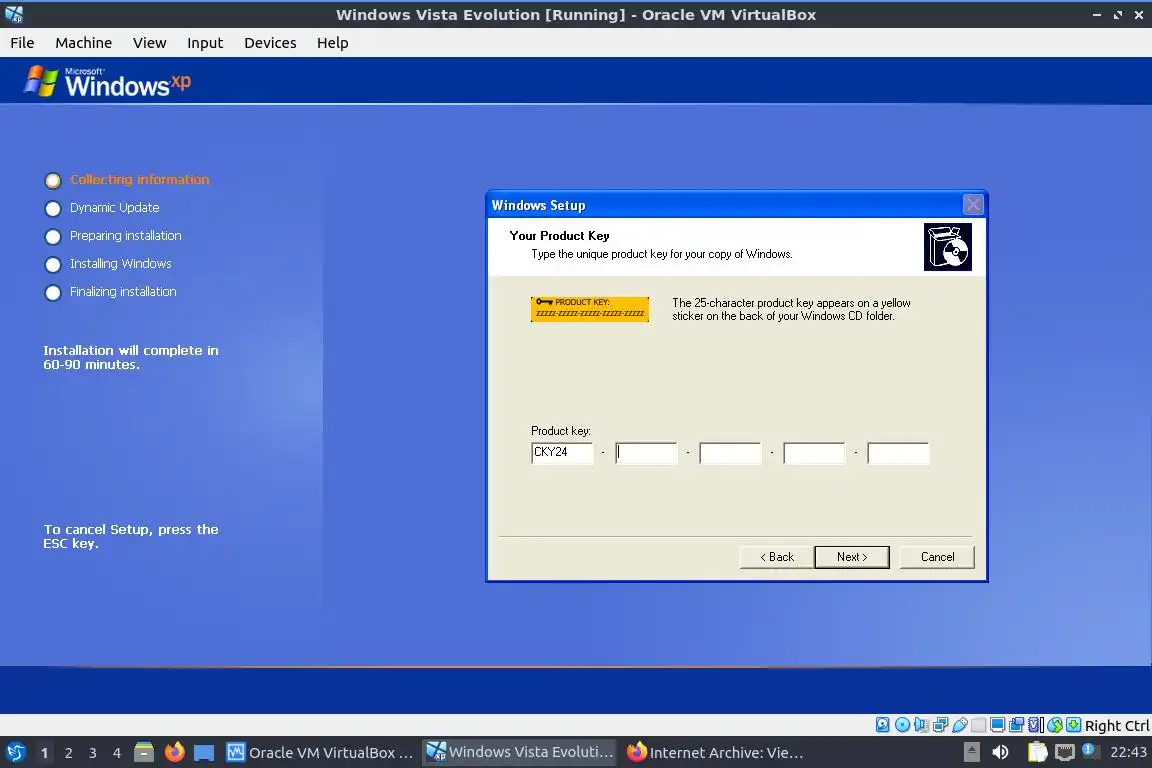
Task: Open the volume control in system tray
Action: pyautogui.click(x=1000, y=752)
